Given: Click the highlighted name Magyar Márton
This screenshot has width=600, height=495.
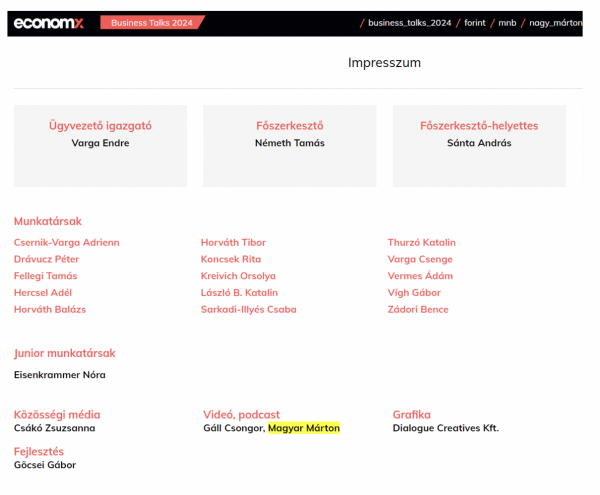Looking at the screenshot, I should [x=304, y=428].
